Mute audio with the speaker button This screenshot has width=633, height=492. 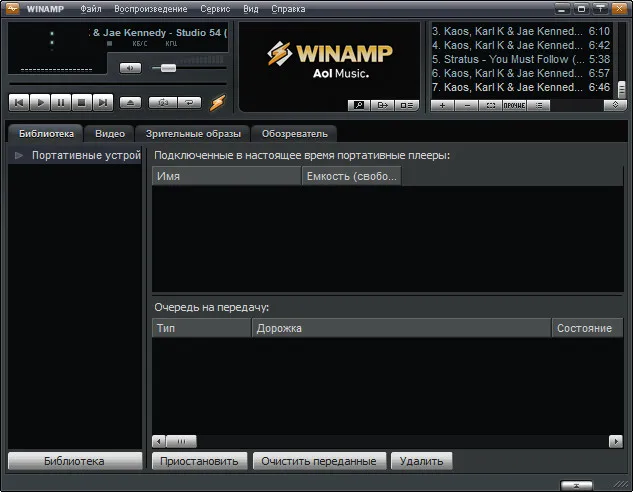pyautogui.click(x=130, y=68)
